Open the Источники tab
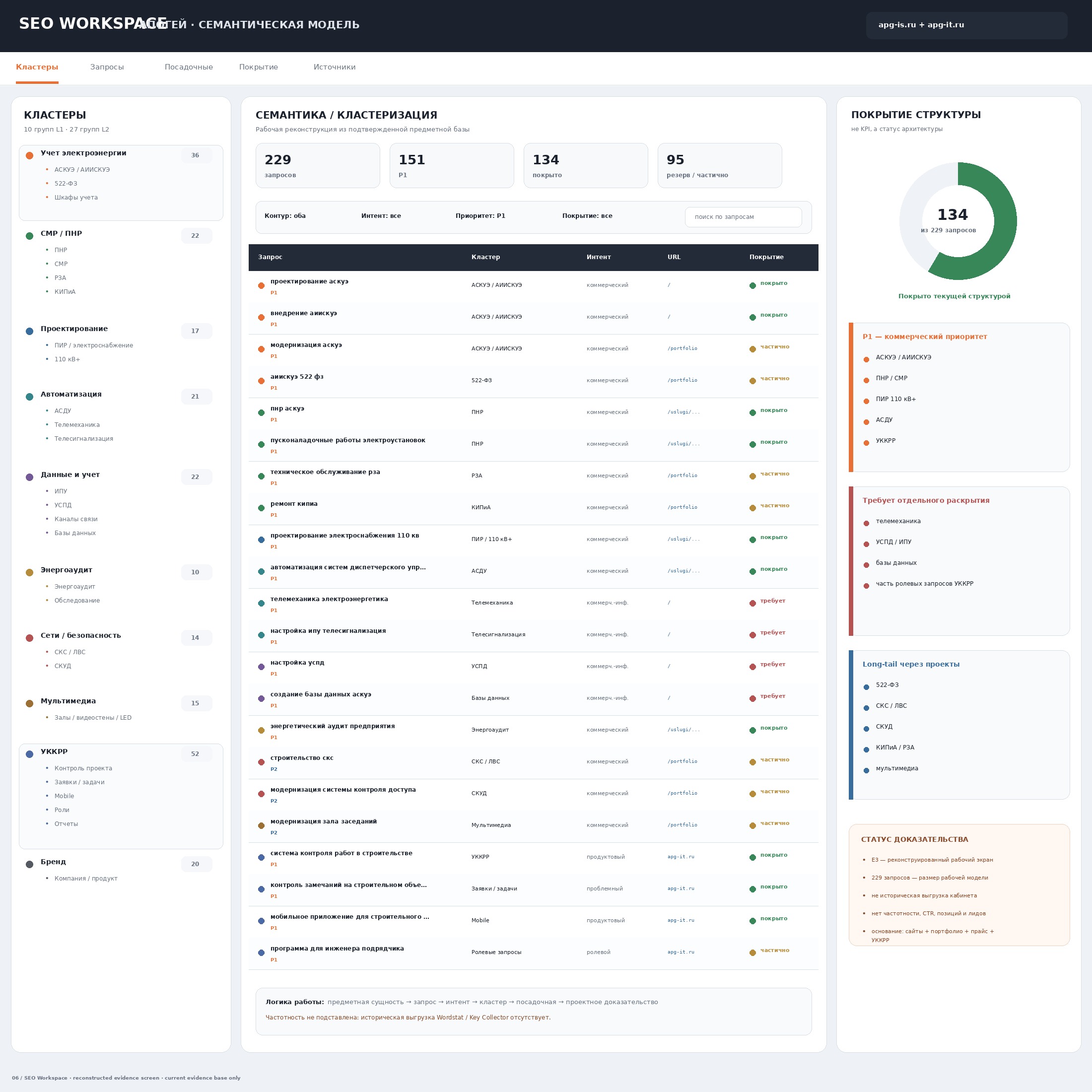The width and height of the screenshot is (1092, 1092). (x=335, y=68)
